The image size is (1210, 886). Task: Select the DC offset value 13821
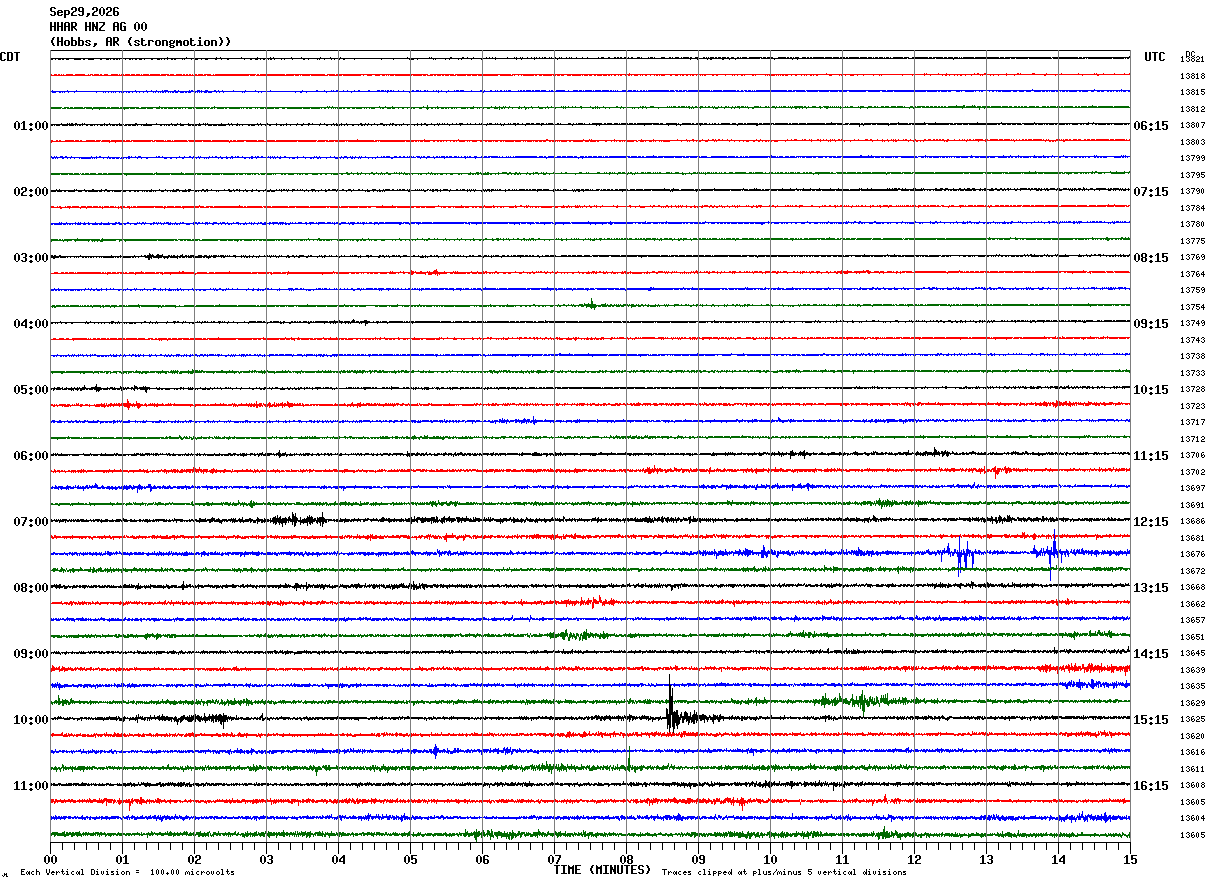click(1192, 60)
